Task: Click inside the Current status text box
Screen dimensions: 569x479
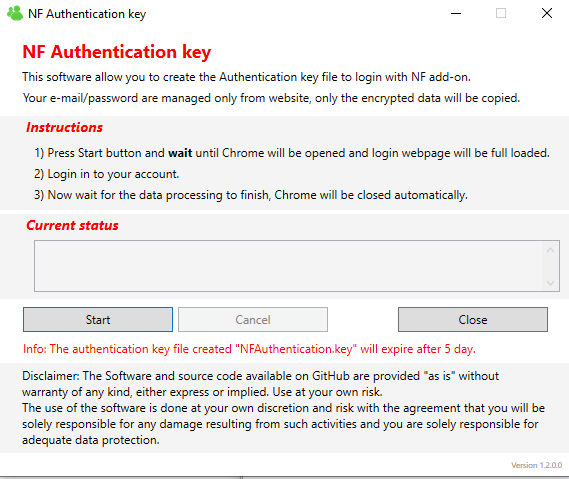Action: 288,266
